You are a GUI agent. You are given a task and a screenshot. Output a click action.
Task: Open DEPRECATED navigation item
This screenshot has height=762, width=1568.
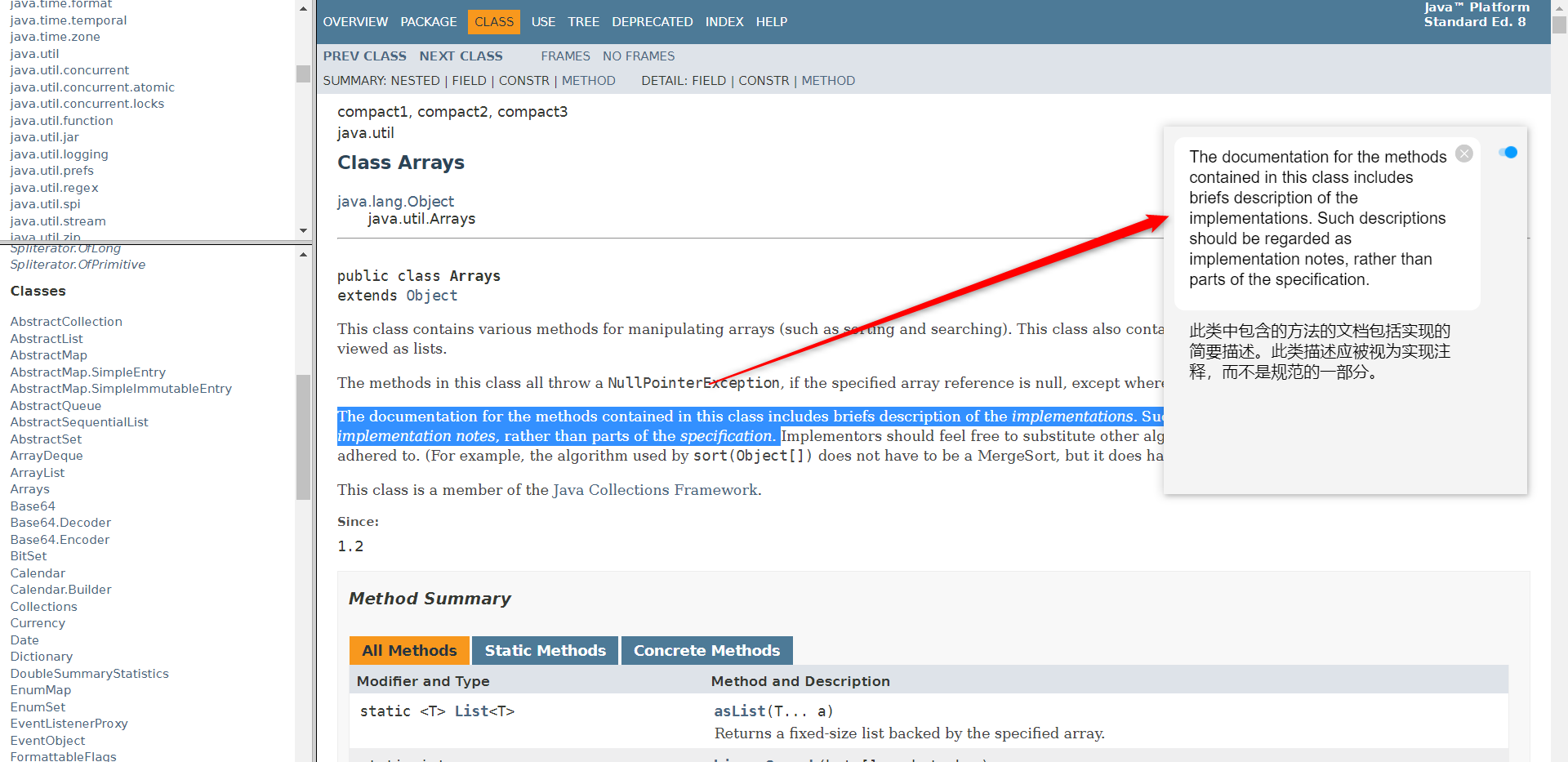pyautogui.click(x=653, y=22)
